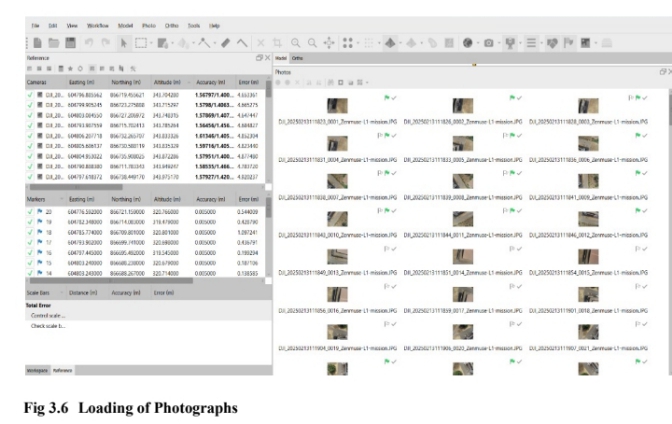Select photo thumbnail DJI_20250213111823_0001
The image size is (672, 424).
click(336, 105)
